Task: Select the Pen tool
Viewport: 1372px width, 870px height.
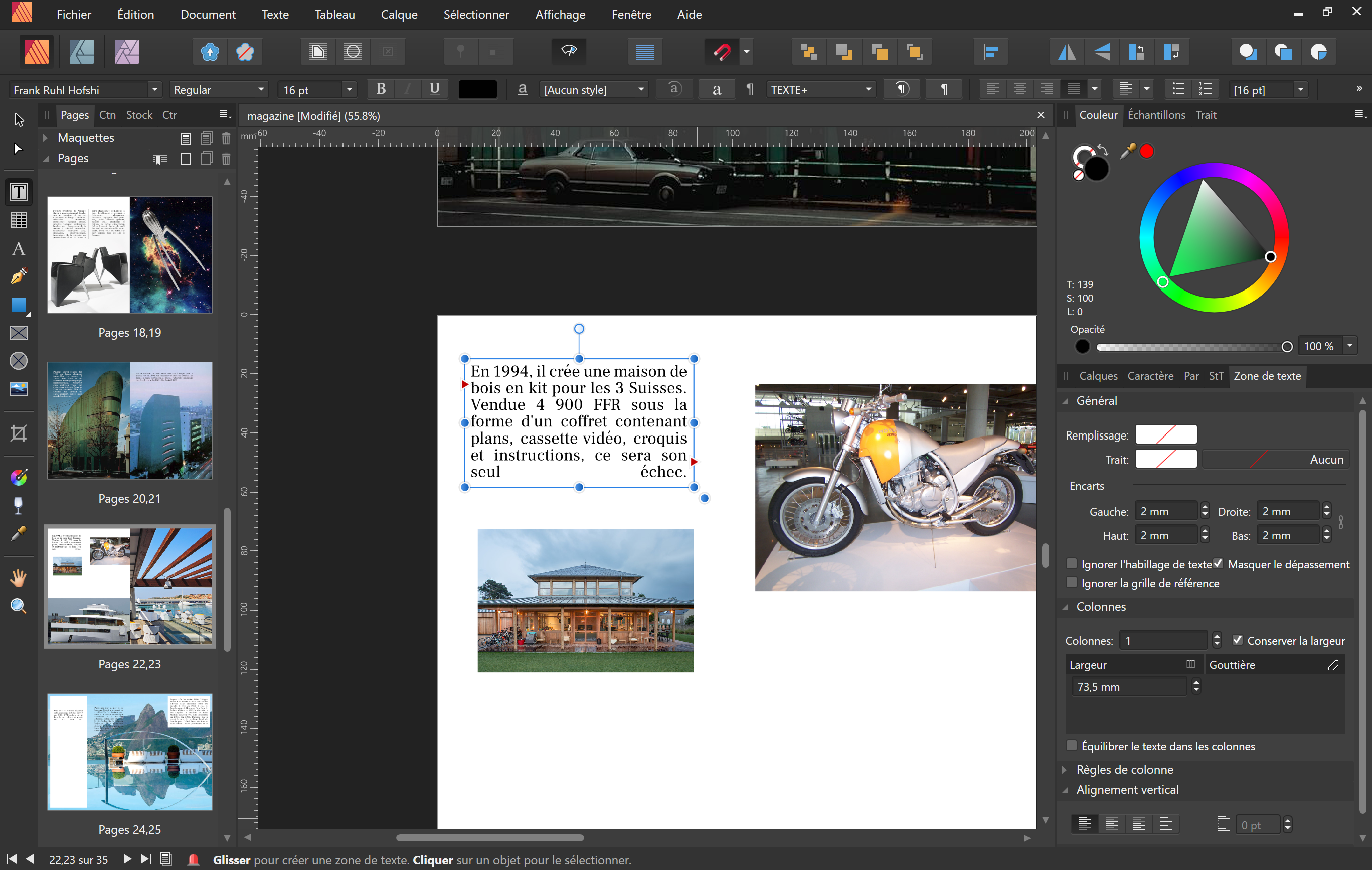Action: coord(18,277)
